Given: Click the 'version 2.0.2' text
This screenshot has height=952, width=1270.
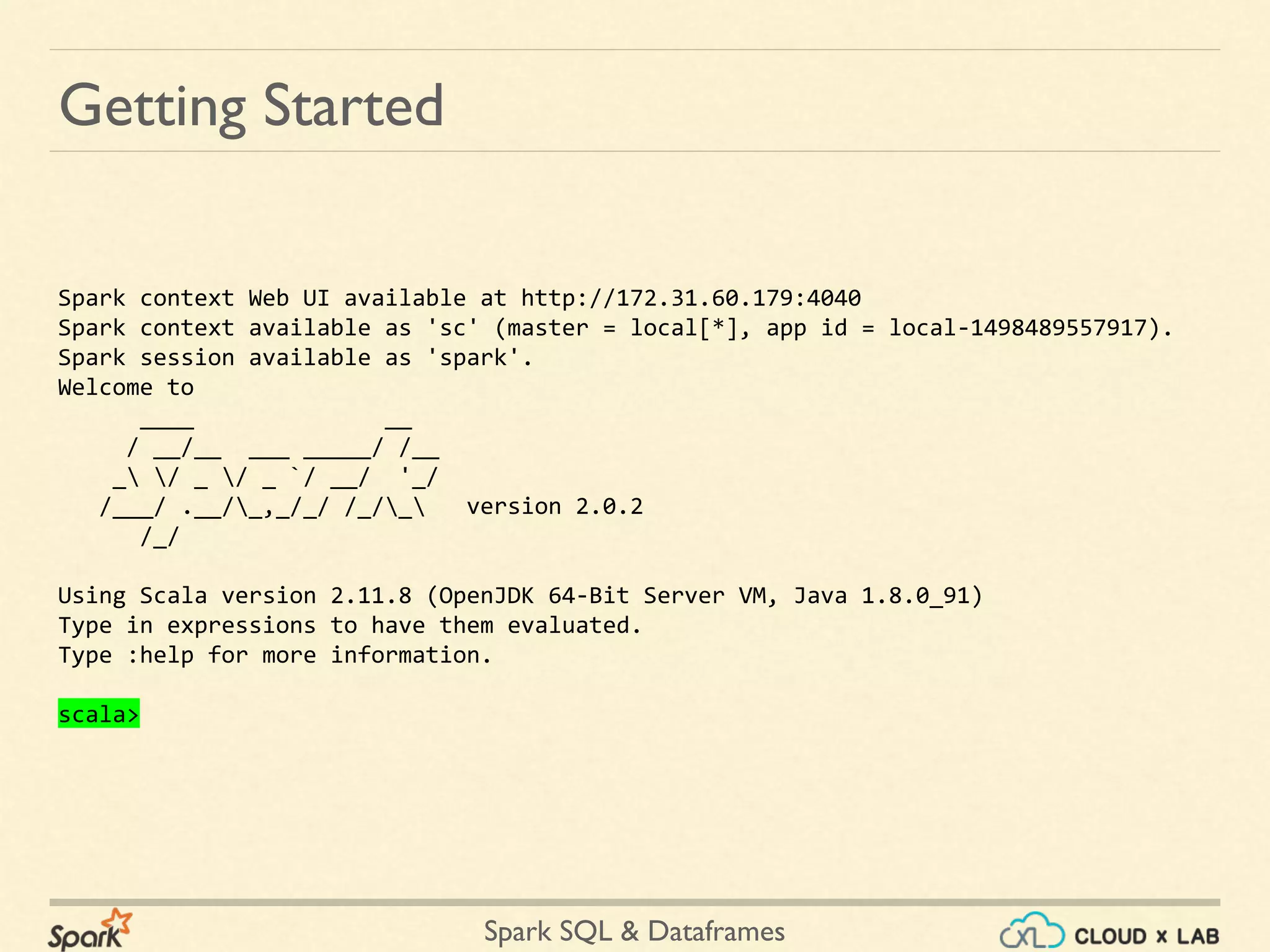Looking at the screenshot, I should (x=554, y=507).
